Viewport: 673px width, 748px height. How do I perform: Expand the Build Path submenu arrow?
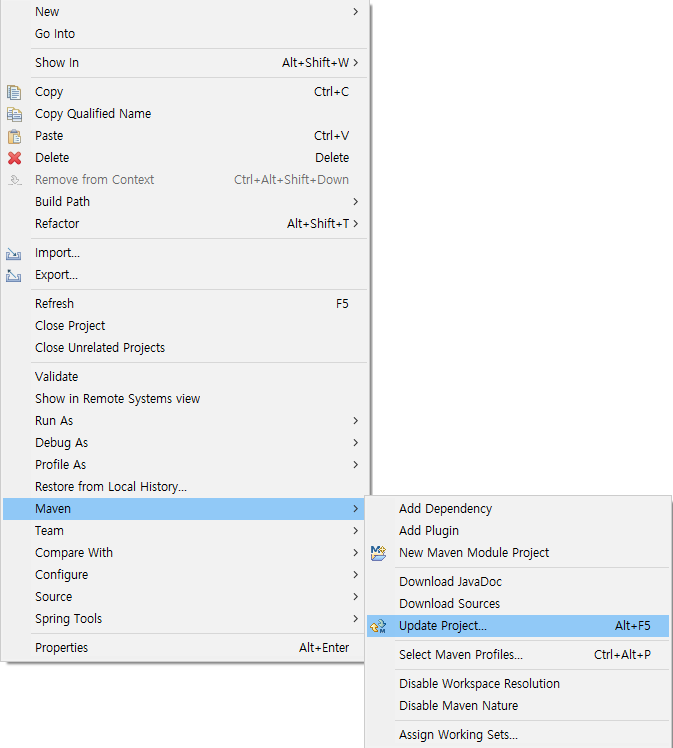pyautogui.click(x=355, y=202)
